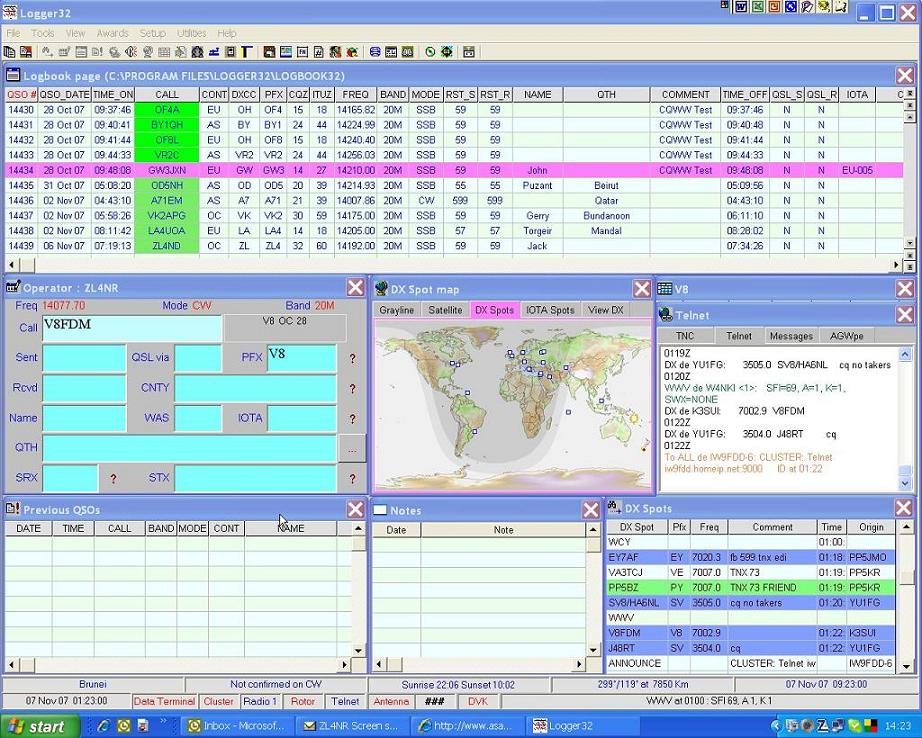Click the FN icon in toolbar
The width and height of the screenshot is (922, 738).
[302, 52]
